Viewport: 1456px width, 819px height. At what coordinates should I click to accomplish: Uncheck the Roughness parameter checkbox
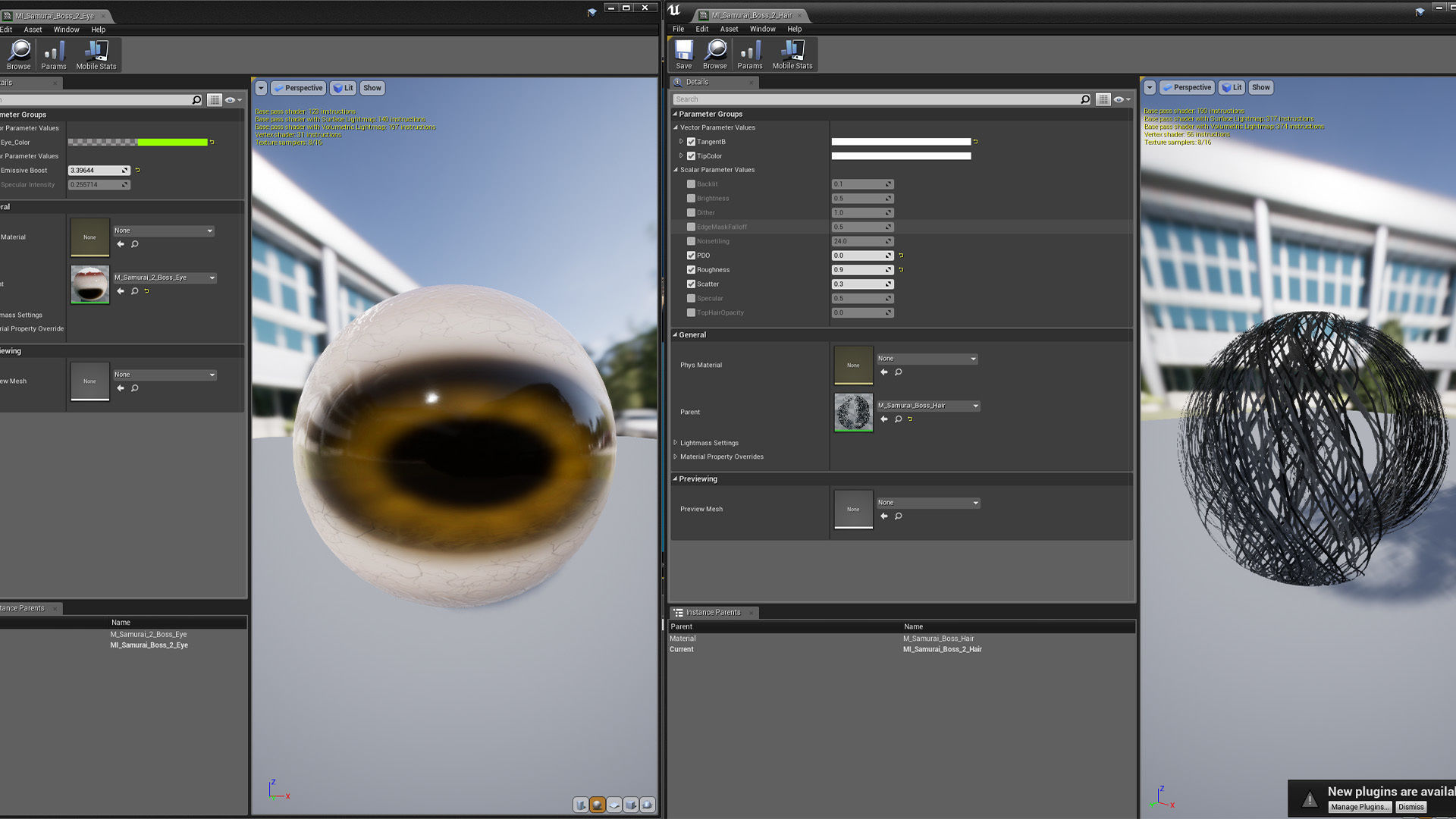click(x=691, y=270)
